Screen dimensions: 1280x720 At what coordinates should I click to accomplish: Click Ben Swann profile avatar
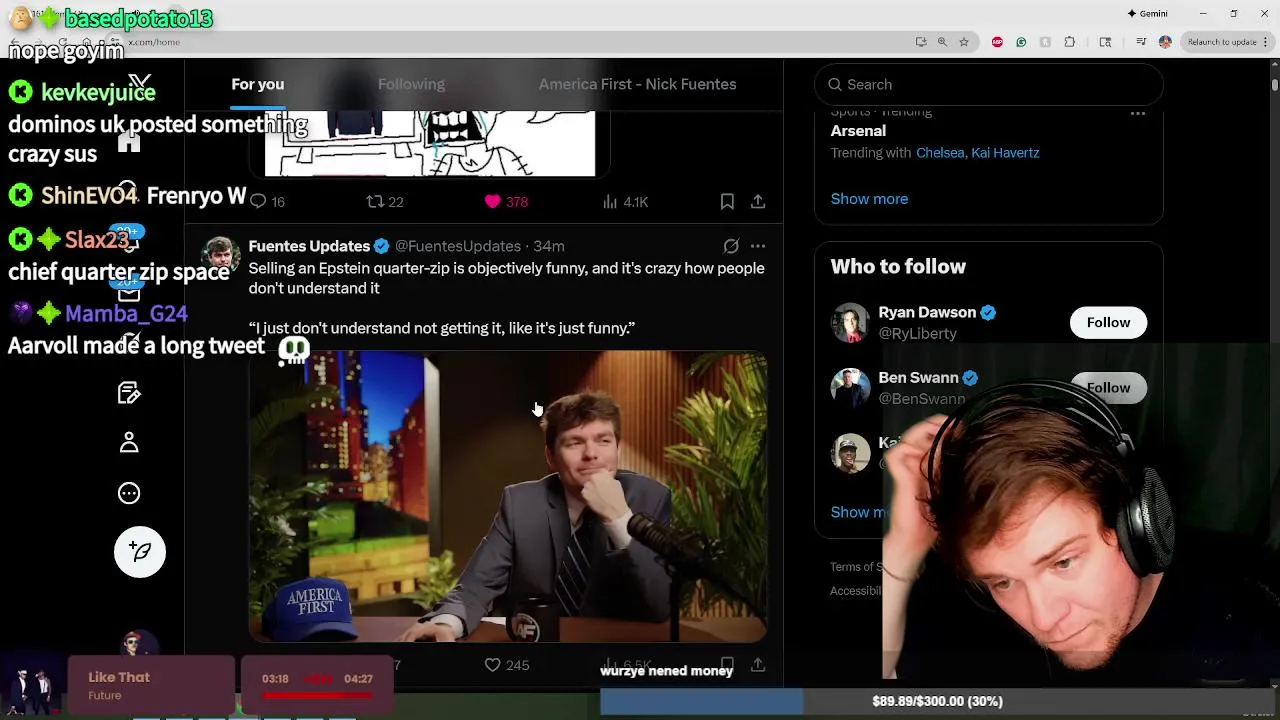pos(850,387)
